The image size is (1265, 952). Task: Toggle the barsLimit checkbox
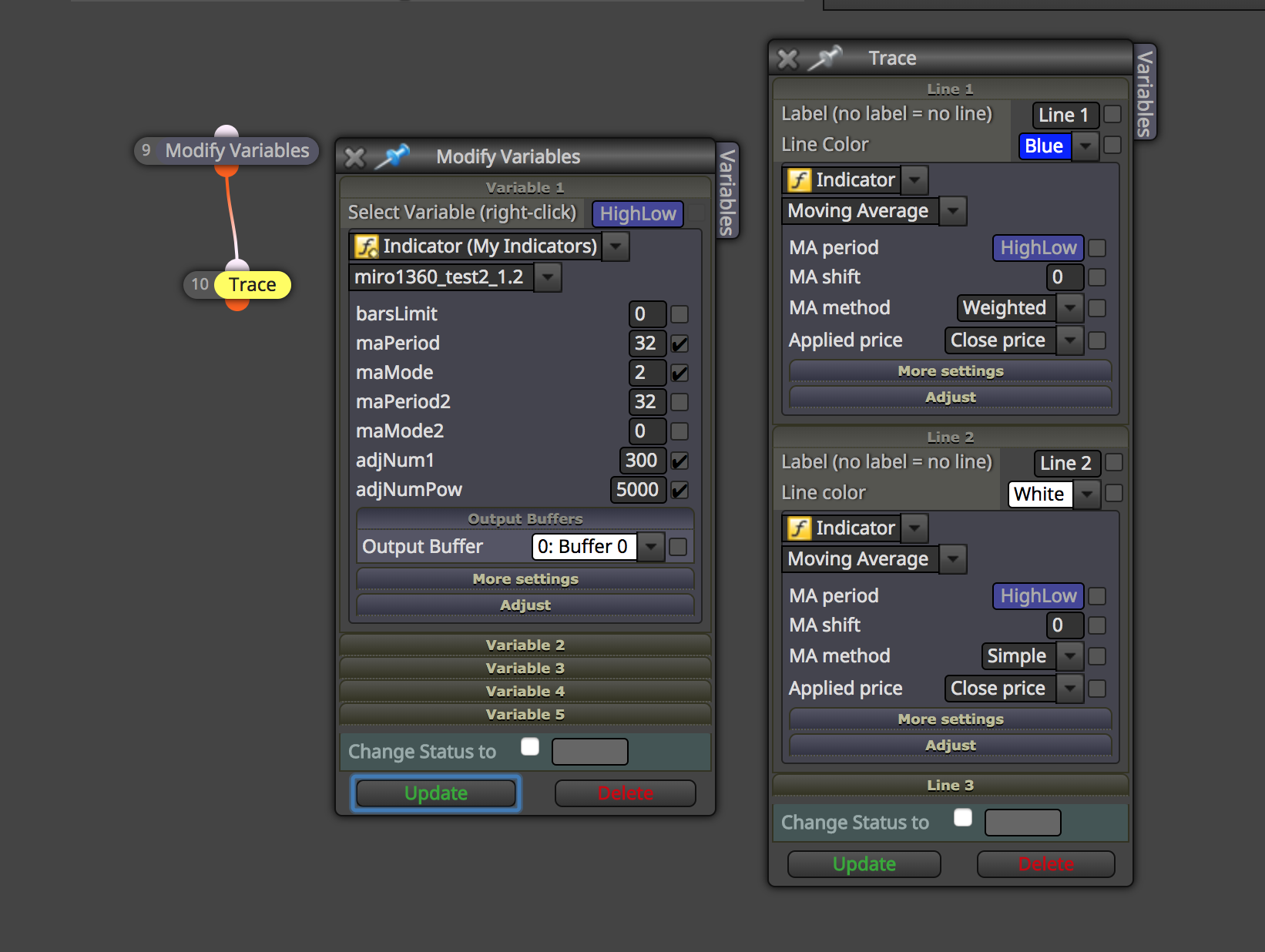tap(679, 314)
